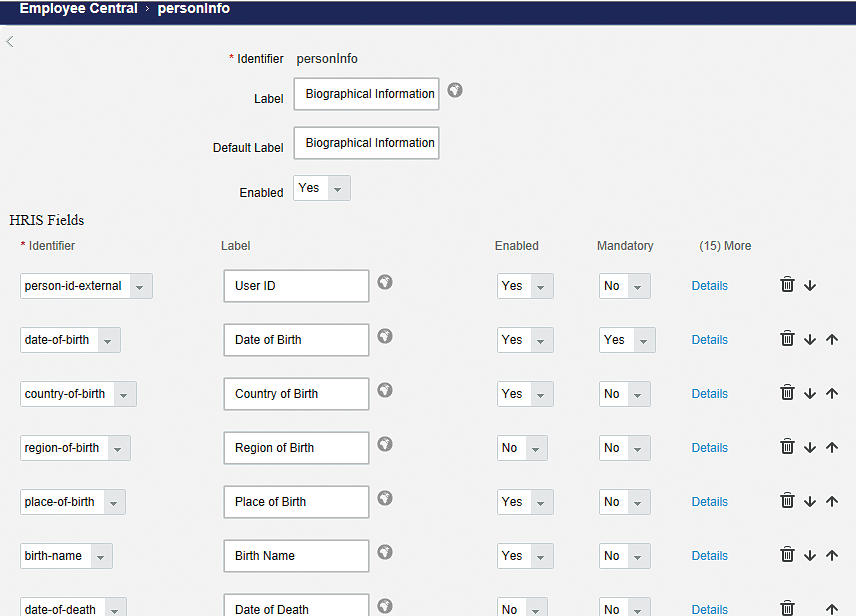Delete the person-id-external field row
Viewport: 856px width, 616px height.
(x=787, y=285)
